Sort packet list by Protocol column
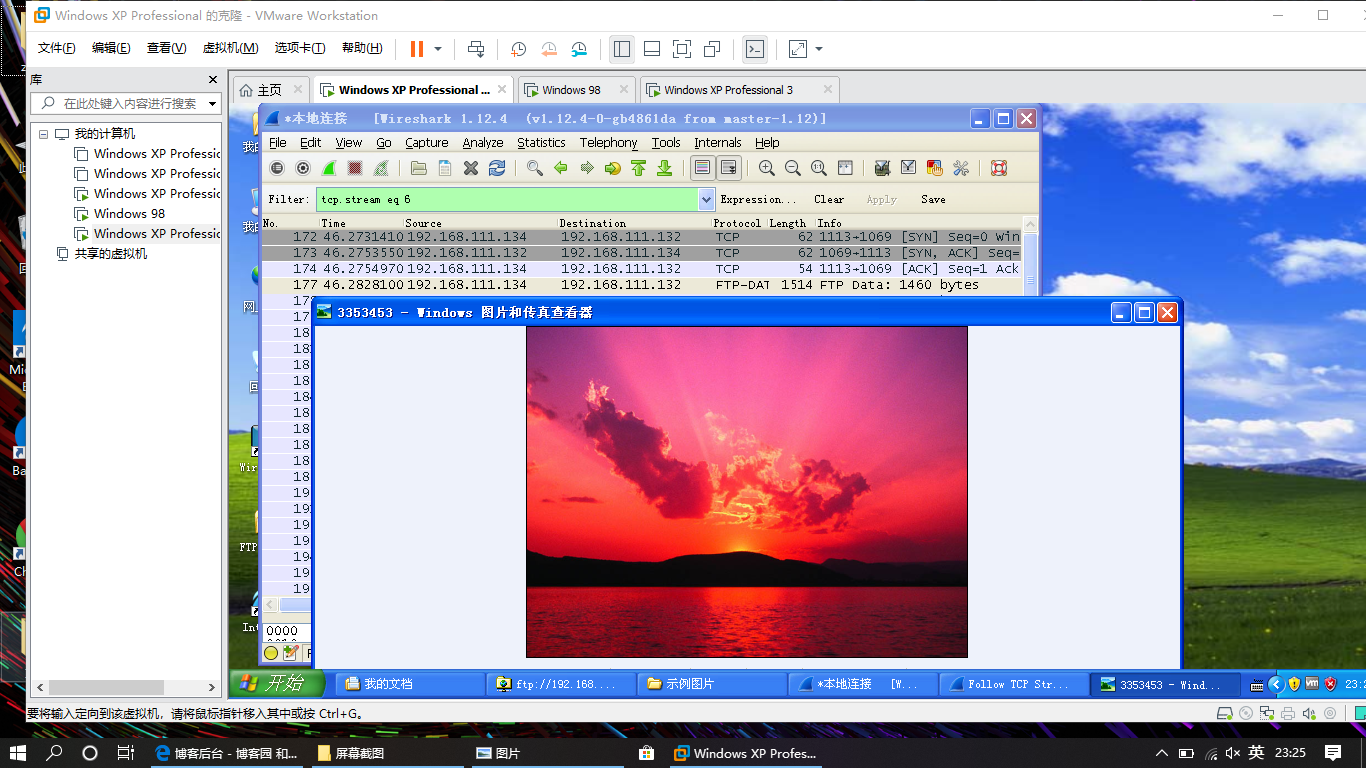Screen dimensions: 1366x768 click(x=737, y=223)
